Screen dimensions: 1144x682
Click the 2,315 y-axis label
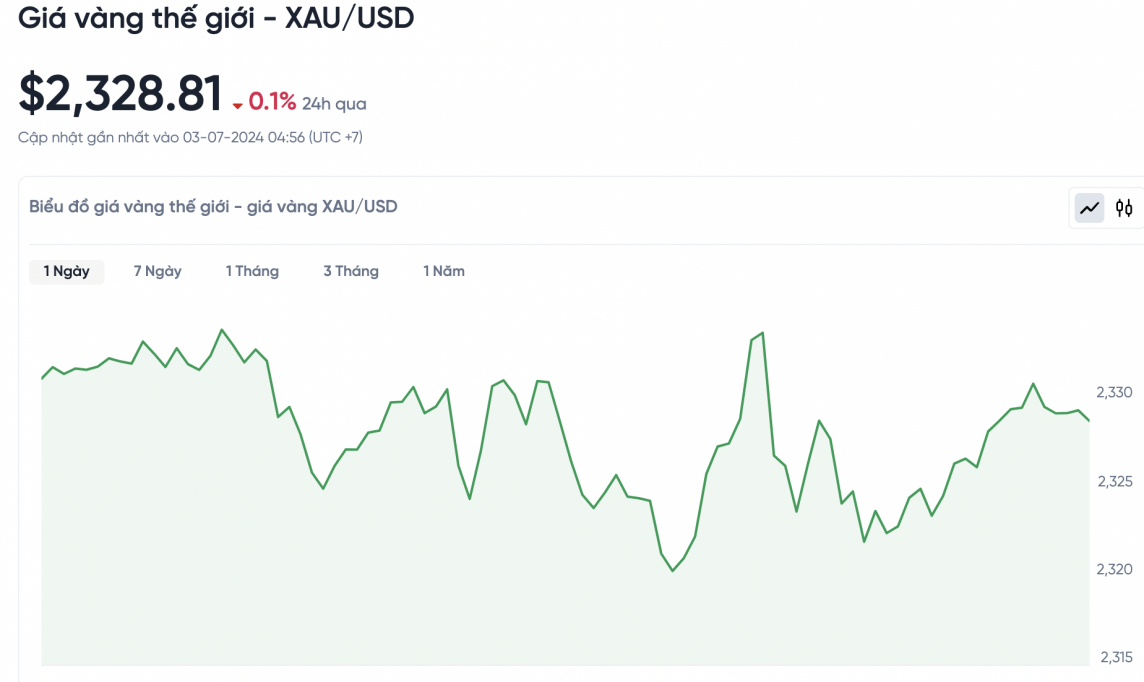1116,657
